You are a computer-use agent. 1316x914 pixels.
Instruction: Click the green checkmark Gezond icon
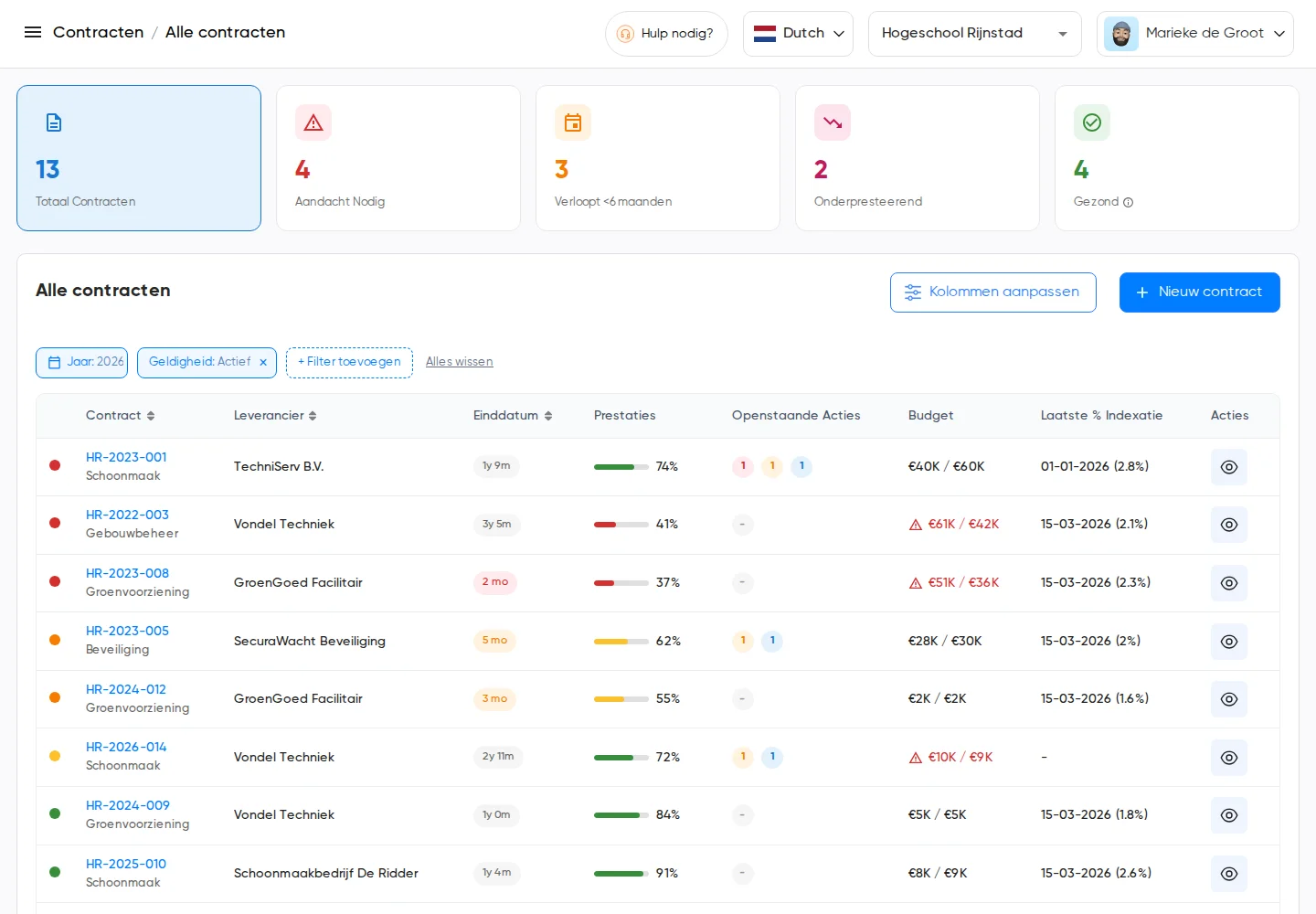point(1092,122)
